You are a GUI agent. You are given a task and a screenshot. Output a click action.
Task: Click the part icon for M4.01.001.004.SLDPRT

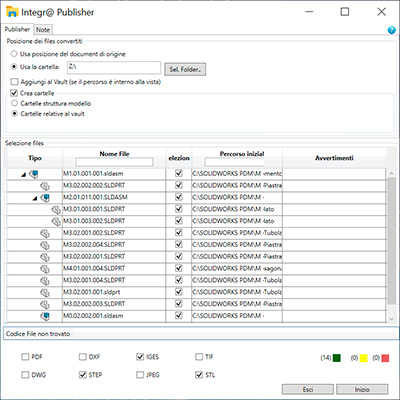(x=45, y=269)
